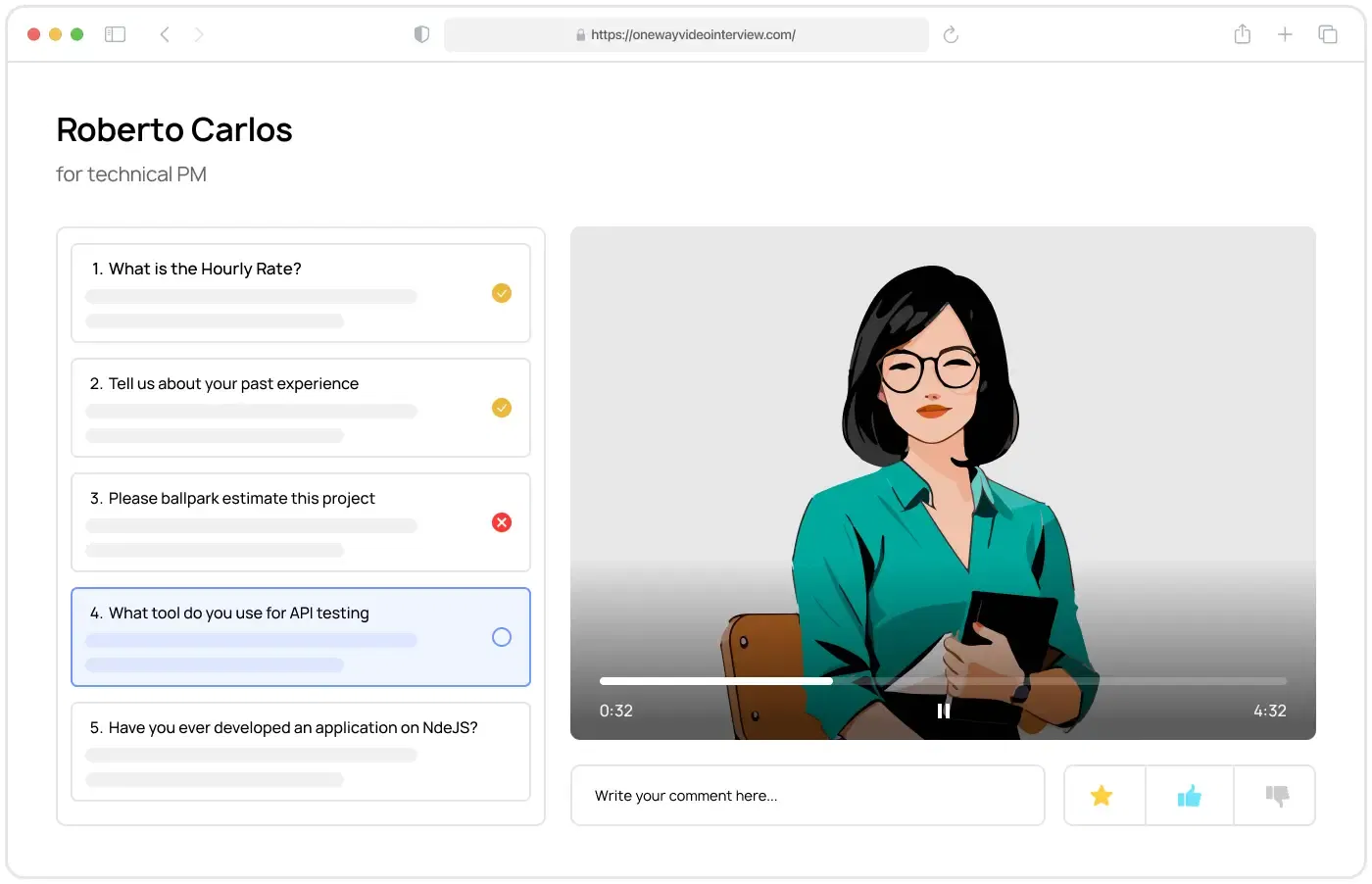Click the video progress bar

click(943, 680)
